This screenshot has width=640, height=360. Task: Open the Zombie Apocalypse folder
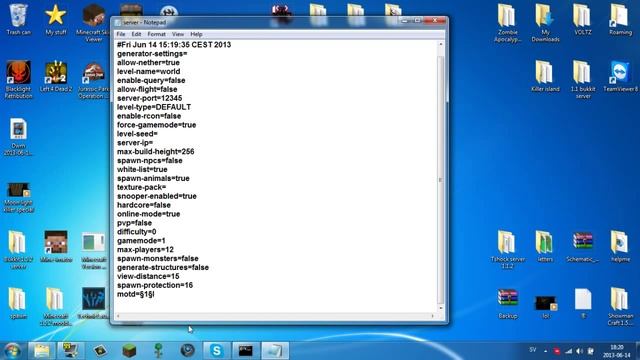click(x=507, y=23)
